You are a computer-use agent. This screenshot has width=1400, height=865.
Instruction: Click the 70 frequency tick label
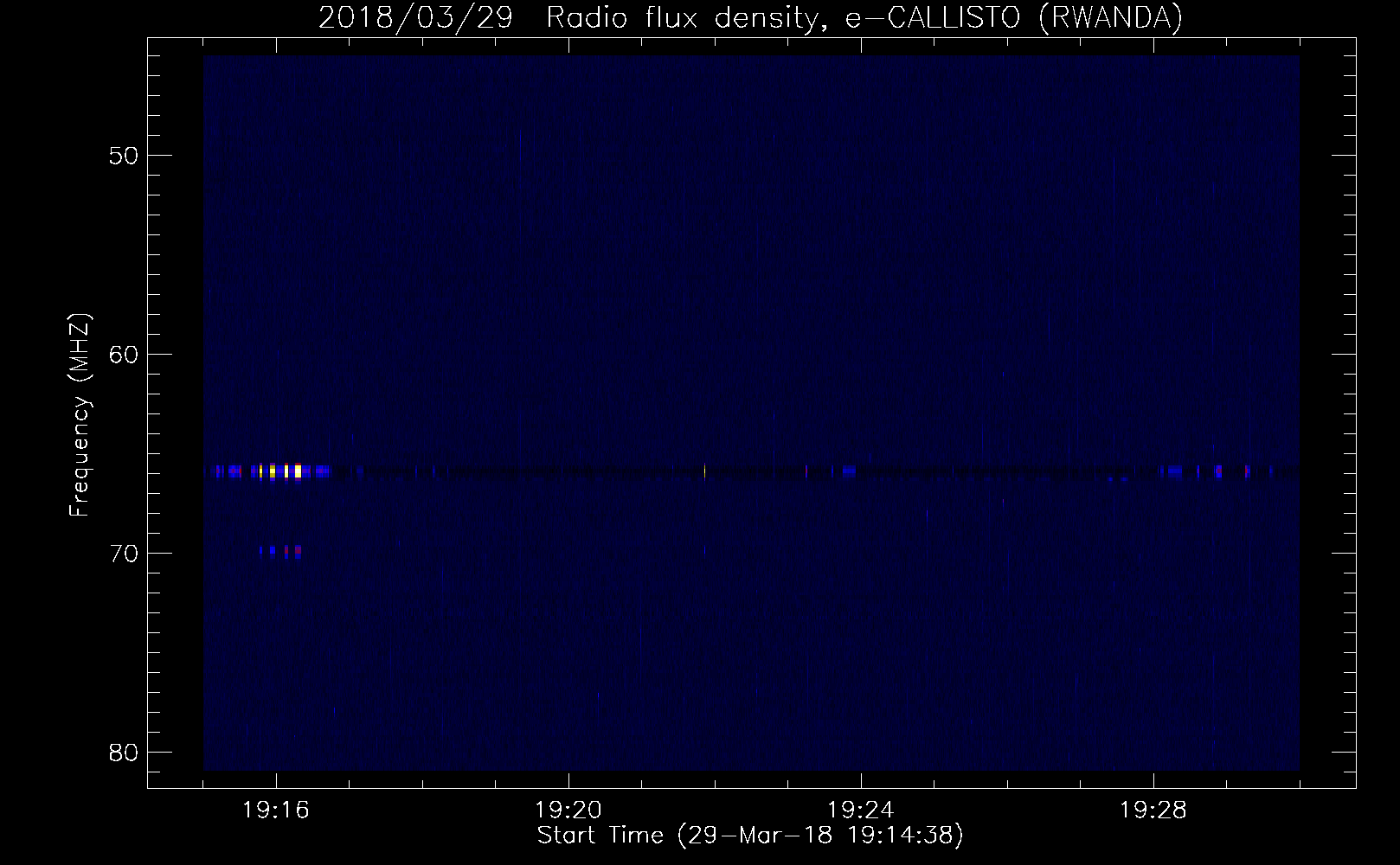(124, 554)
